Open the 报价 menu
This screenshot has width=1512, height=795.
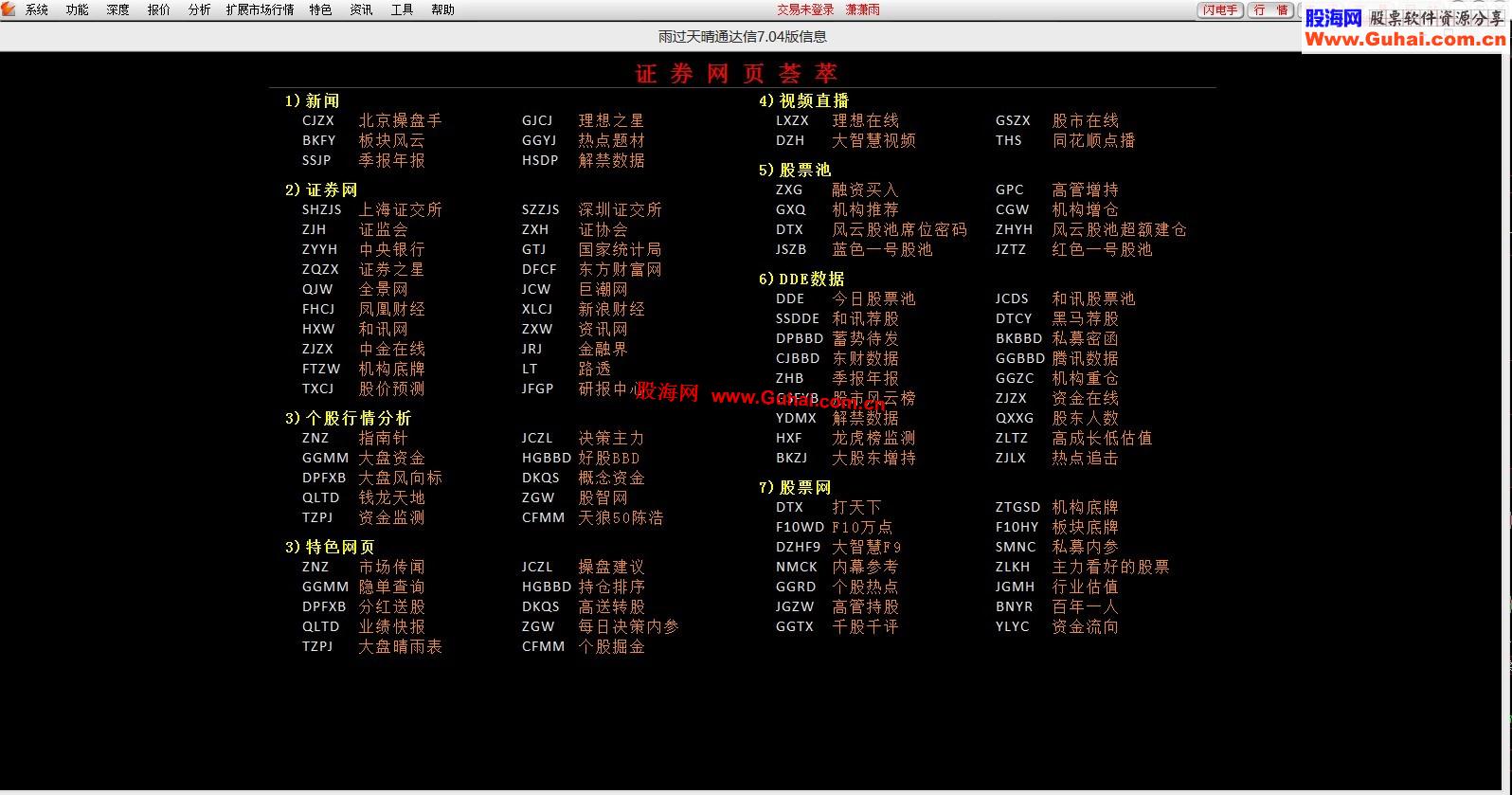pos(159,9)
